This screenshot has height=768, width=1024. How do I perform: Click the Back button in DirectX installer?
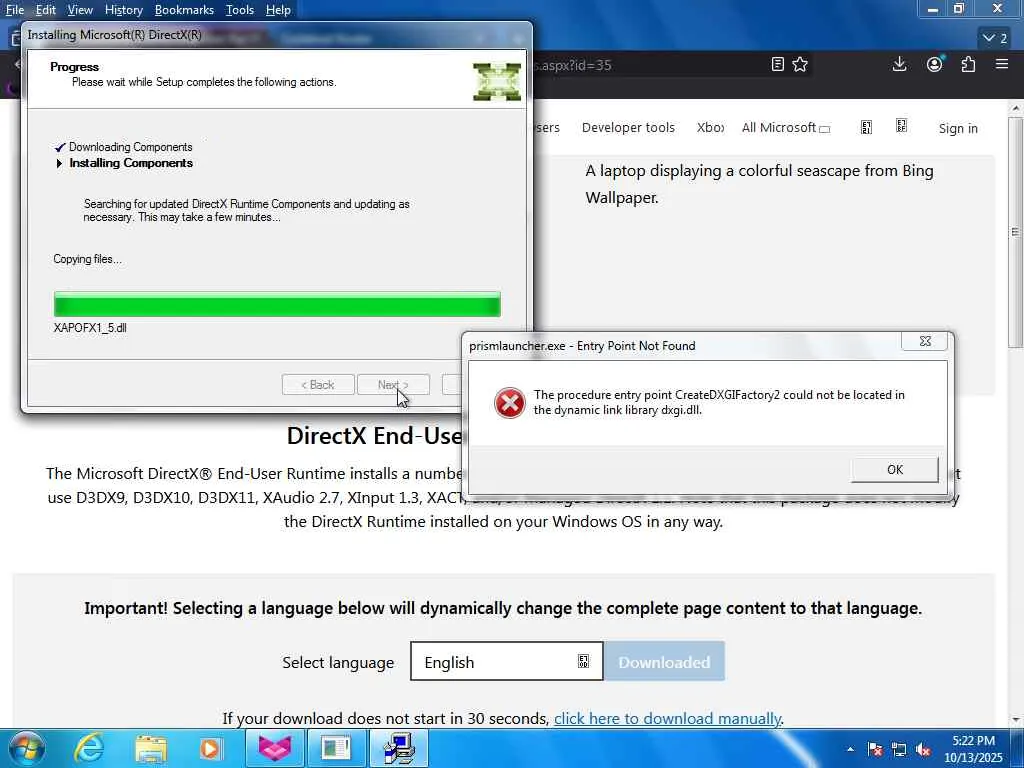pos(318,385)
